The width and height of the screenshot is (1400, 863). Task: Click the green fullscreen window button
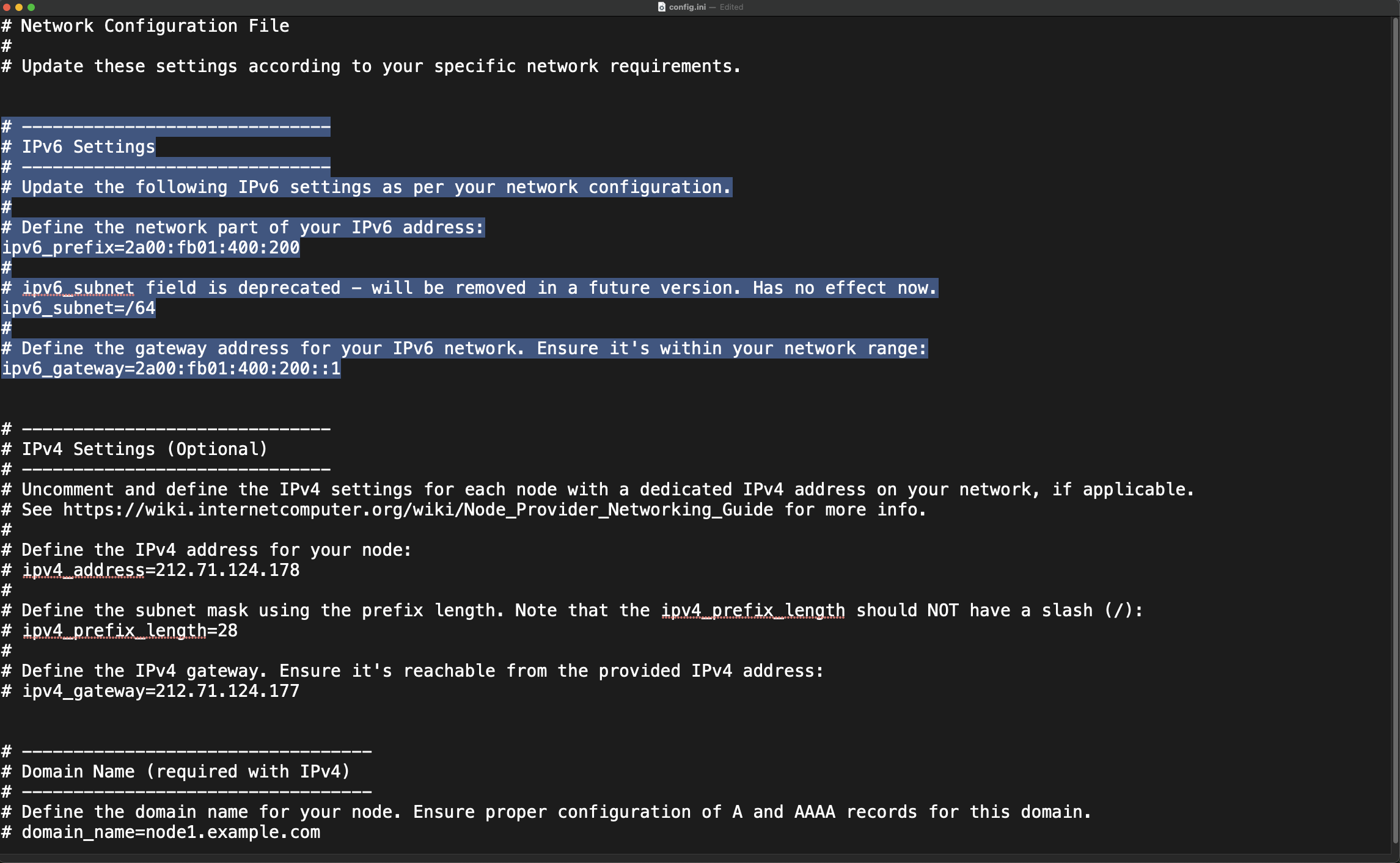31,7
